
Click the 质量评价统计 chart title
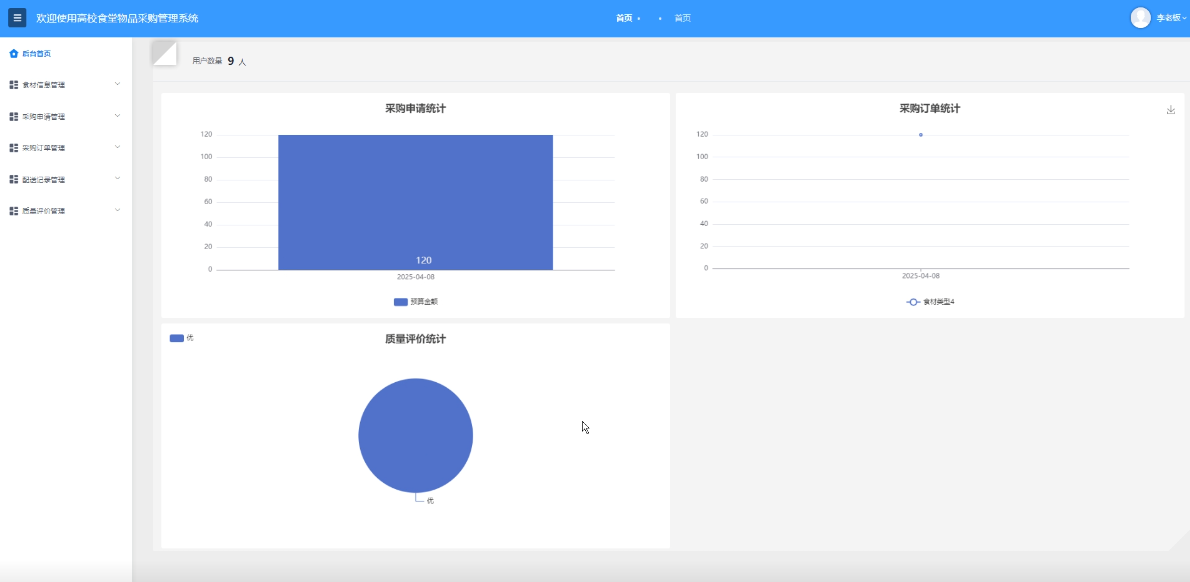tap(415, 339)
